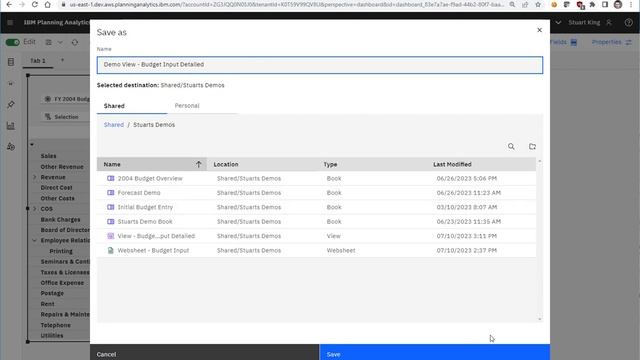The image size is (640, 360).
Task: Sort by the Name column header
Action: [x=152, y=164]
